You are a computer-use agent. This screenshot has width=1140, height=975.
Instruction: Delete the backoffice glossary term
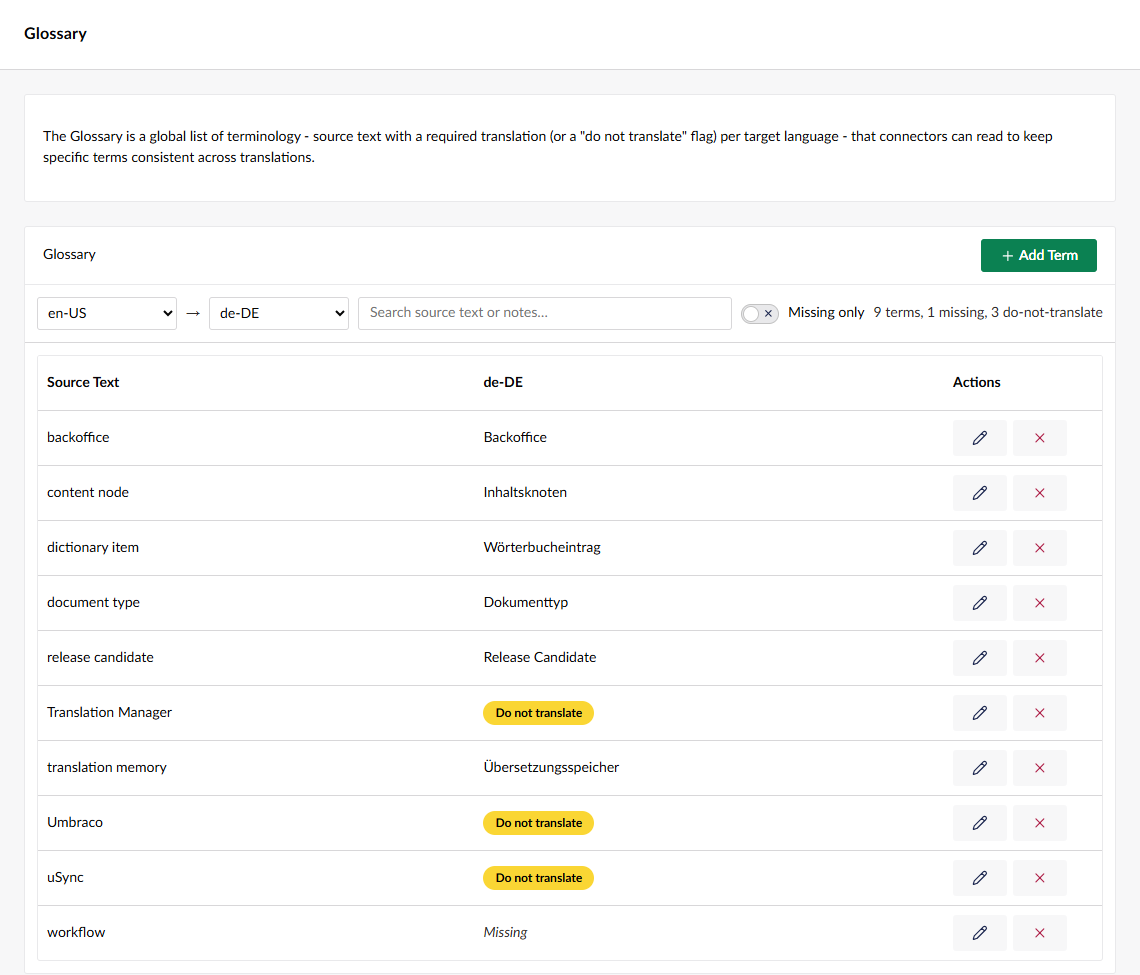(1040, 438)
